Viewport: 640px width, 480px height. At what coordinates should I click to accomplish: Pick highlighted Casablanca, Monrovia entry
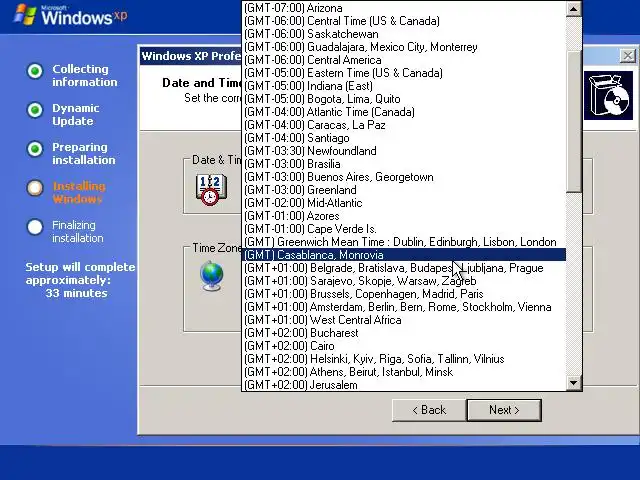[x=404, y=255]
